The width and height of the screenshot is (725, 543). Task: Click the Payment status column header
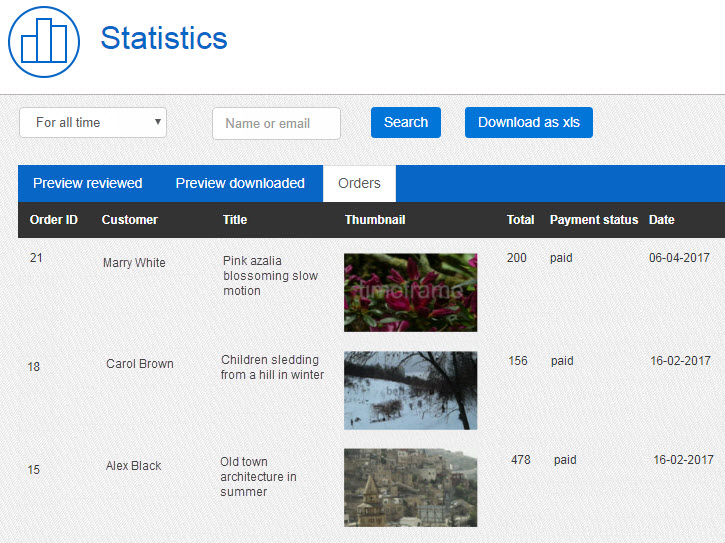593,220
